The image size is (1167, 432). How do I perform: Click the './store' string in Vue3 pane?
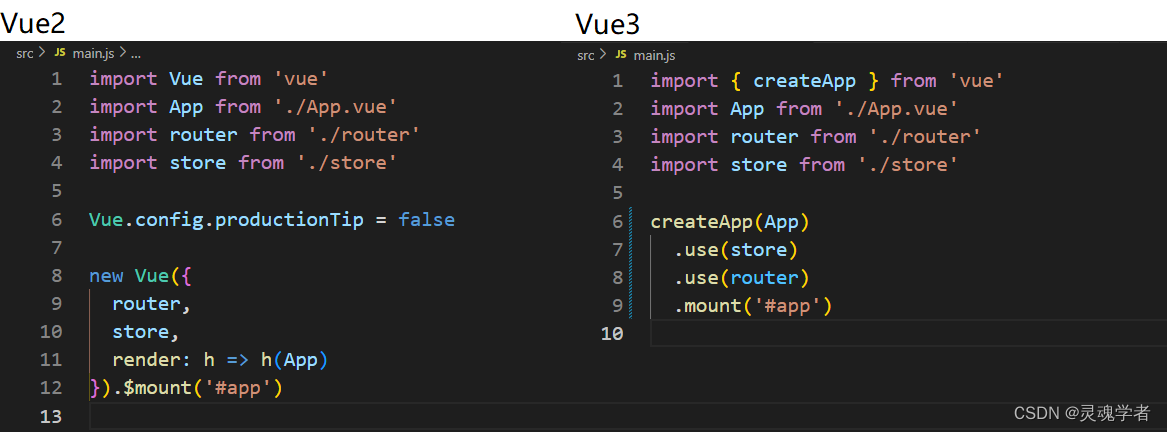coord(909,165)
